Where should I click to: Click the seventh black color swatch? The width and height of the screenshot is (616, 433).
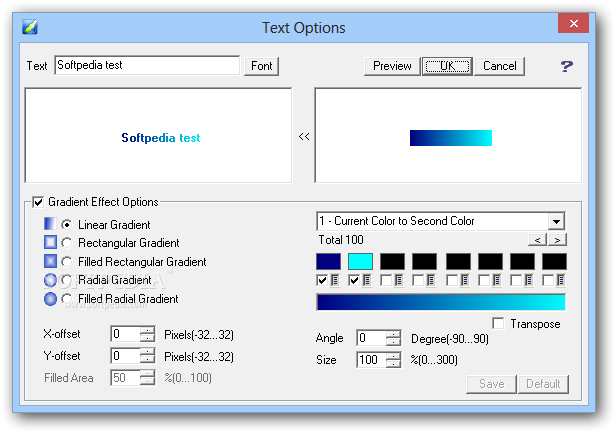tap(522, 261)
